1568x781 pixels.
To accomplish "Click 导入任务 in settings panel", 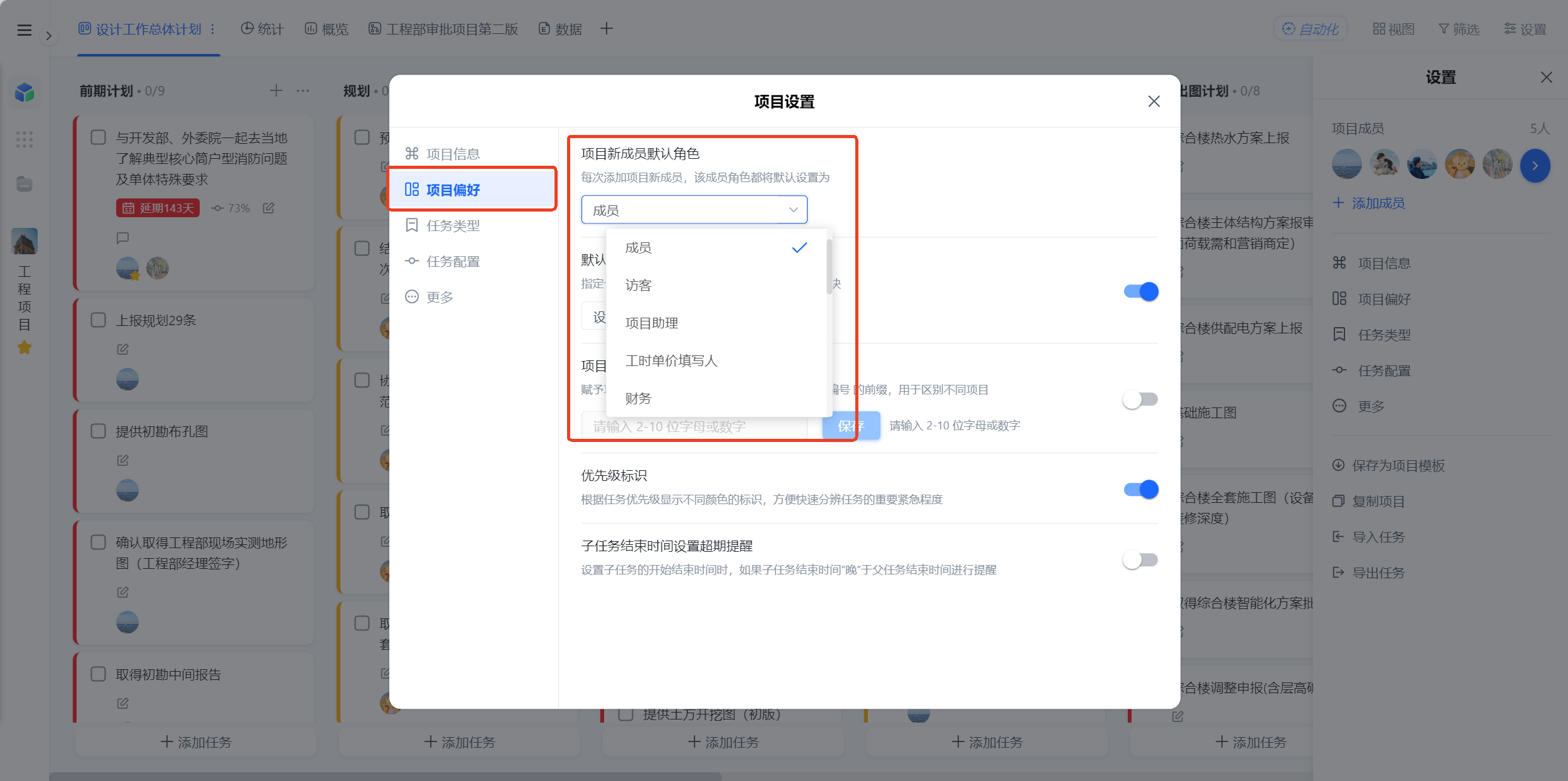I will pos(1369,537).
